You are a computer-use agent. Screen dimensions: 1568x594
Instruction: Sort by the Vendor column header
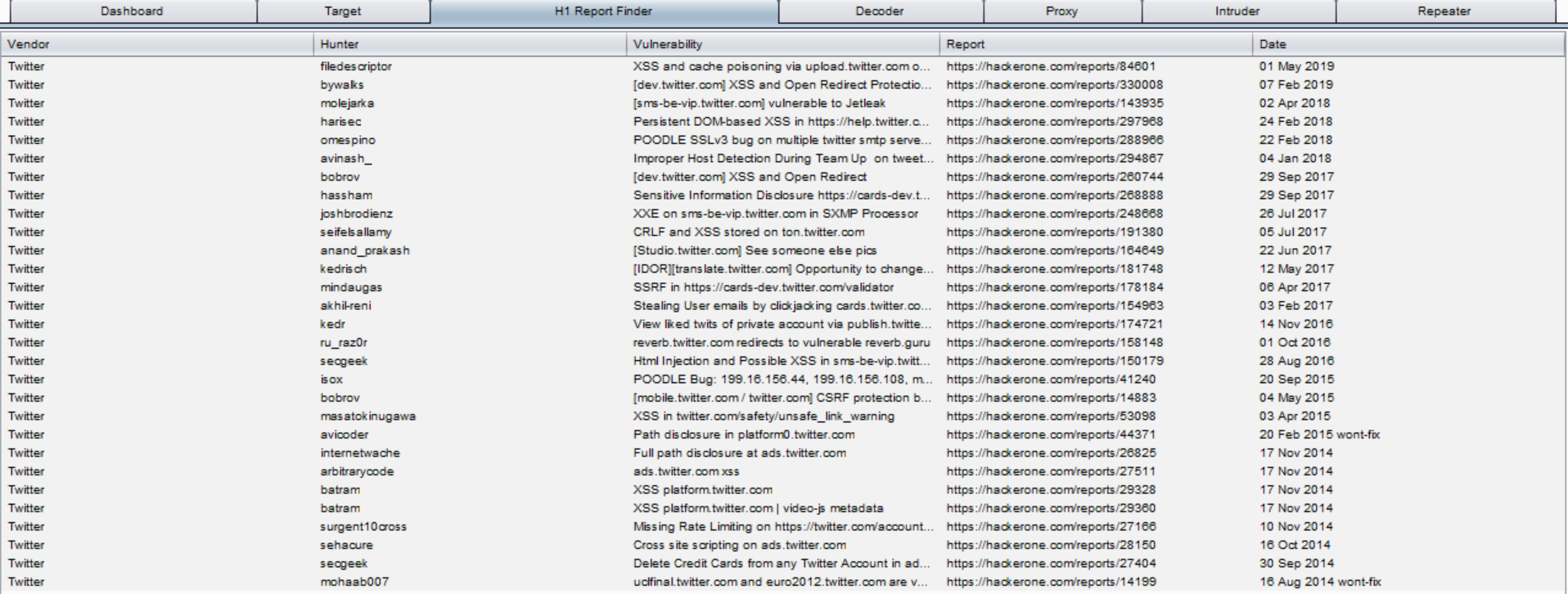point(157,44)
